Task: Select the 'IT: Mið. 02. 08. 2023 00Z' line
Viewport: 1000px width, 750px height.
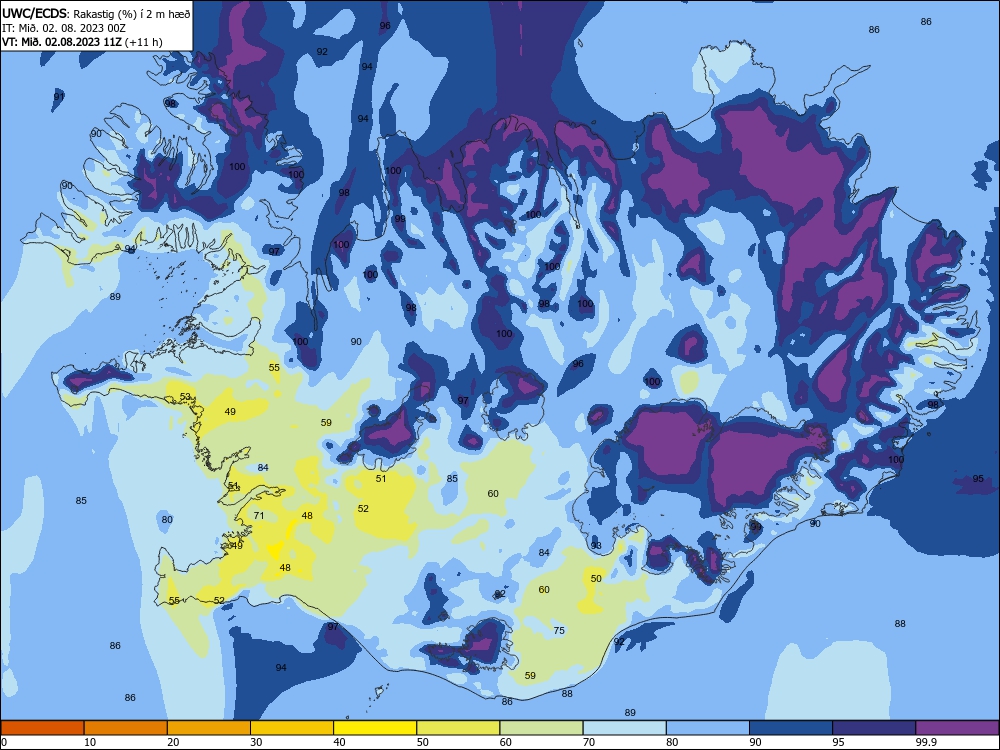Action: [x=64, y=28]
